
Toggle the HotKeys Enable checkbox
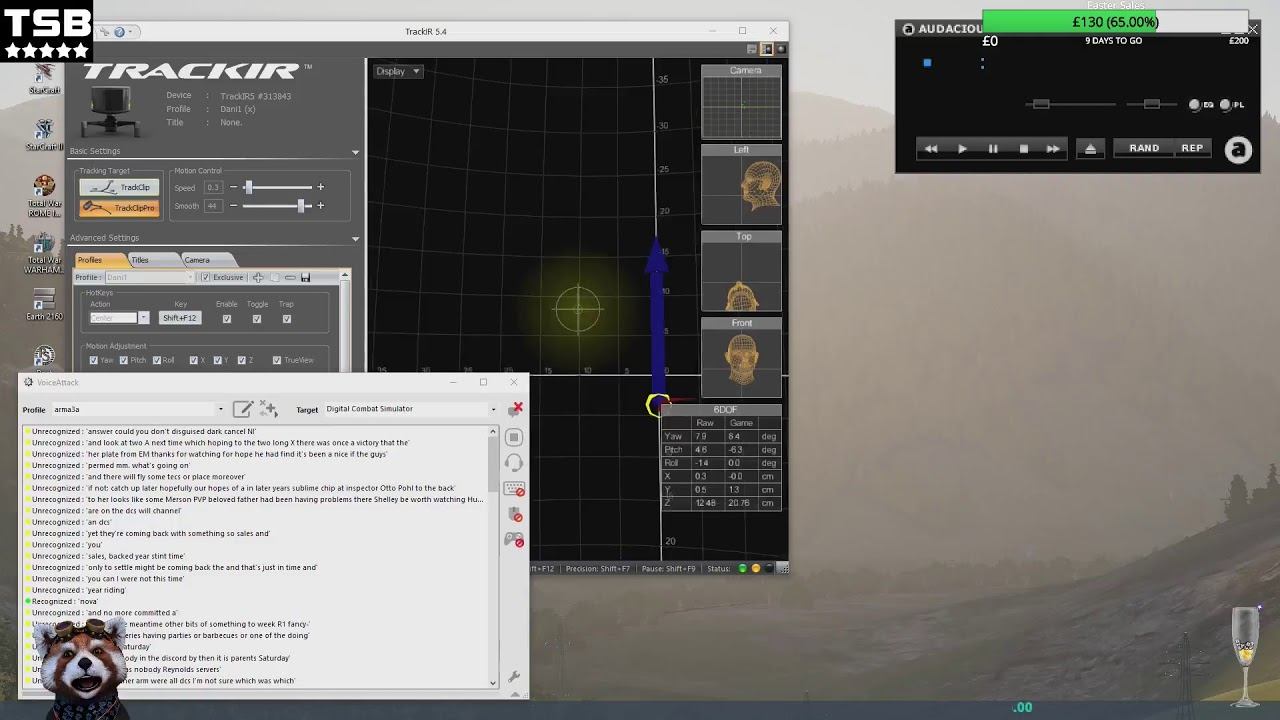pyautogui.click(x=227, y=319)
